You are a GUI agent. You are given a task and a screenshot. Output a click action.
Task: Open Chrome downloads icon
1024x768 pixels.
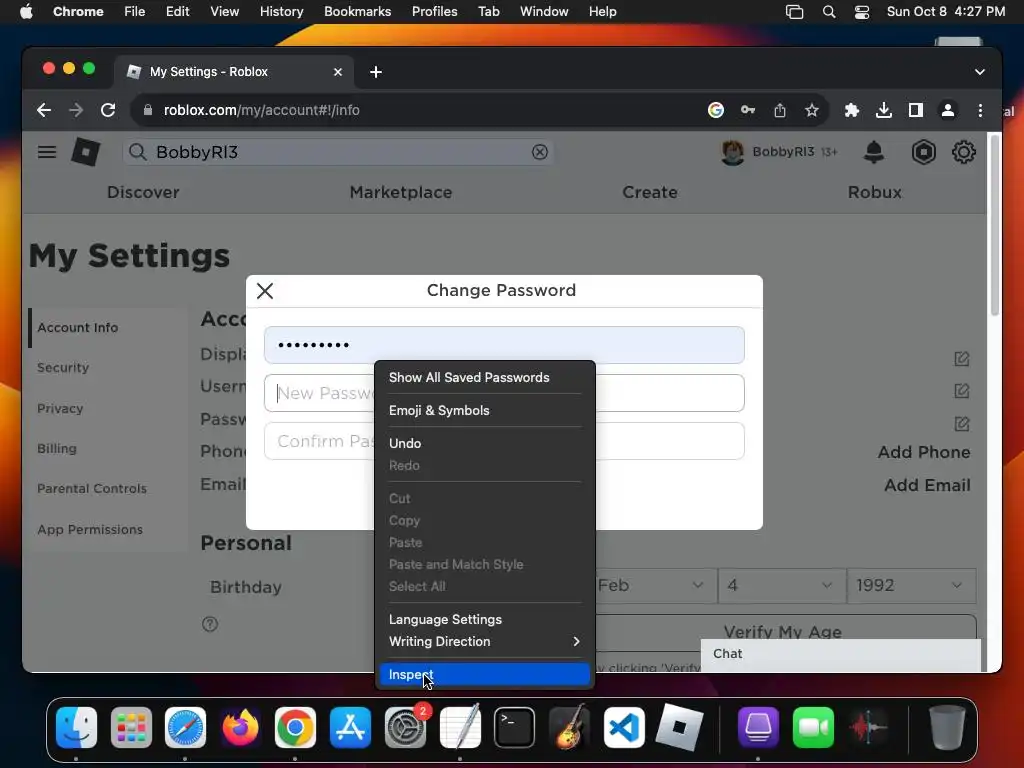(x=884, y=110)
